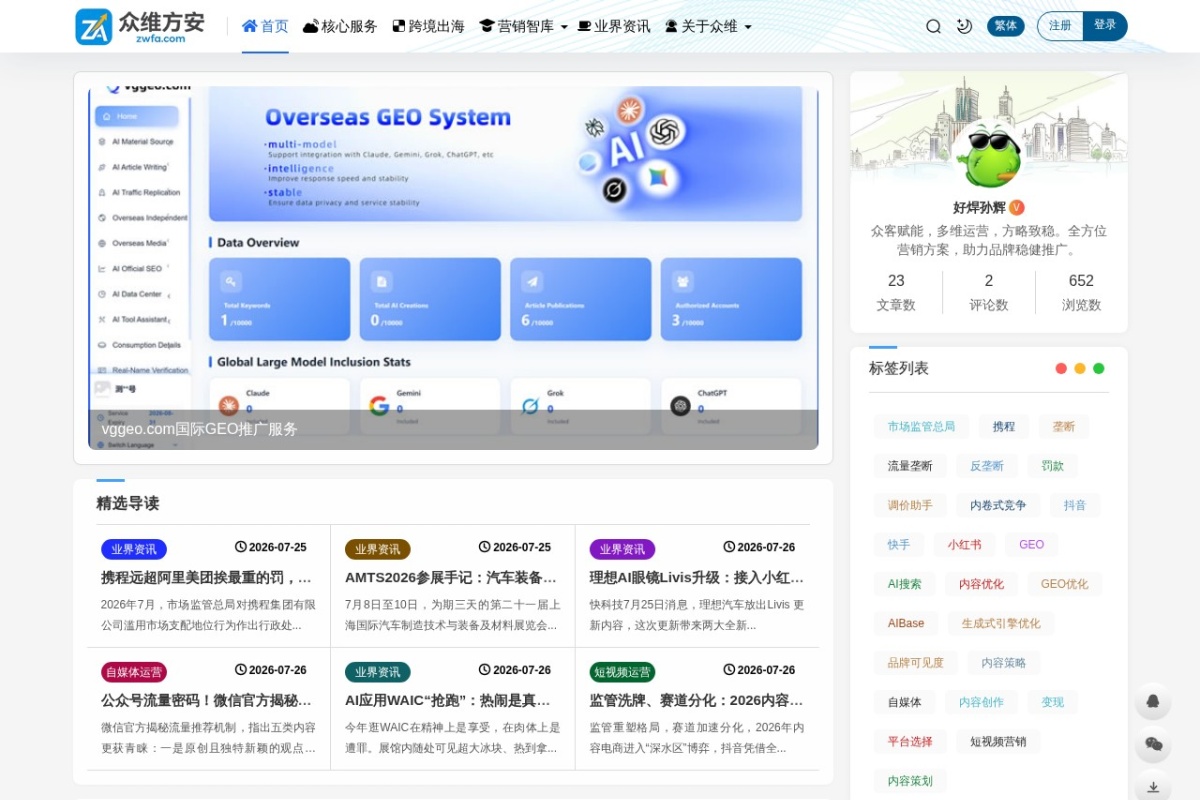Select the 快手 tag
The width and height of the screenshot is (1200, 800).
(x=899, y=545)
